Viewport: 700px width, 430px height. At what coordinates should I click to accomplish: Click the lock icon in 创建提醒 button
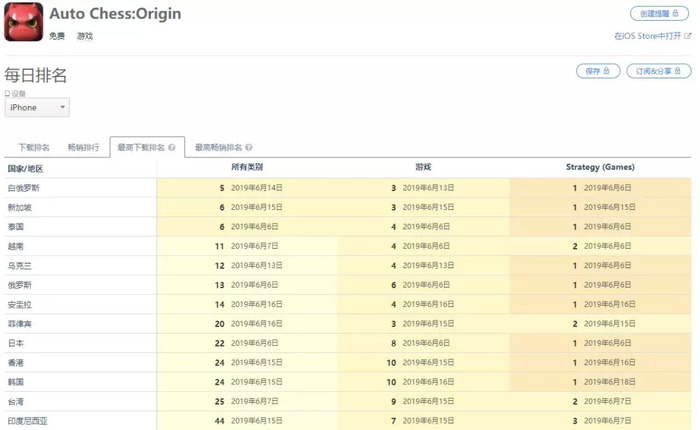pos(675,13)
